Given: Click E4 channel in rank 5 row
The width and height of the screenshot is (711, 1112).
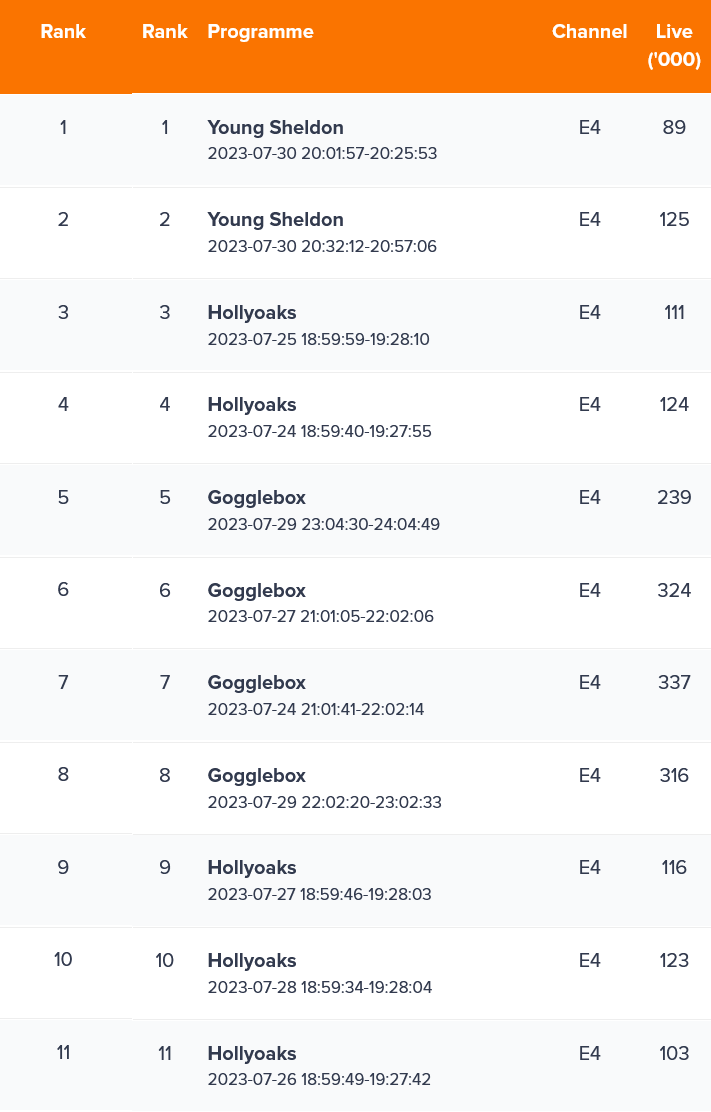Looking at the screenshot, I should (589, 497).
